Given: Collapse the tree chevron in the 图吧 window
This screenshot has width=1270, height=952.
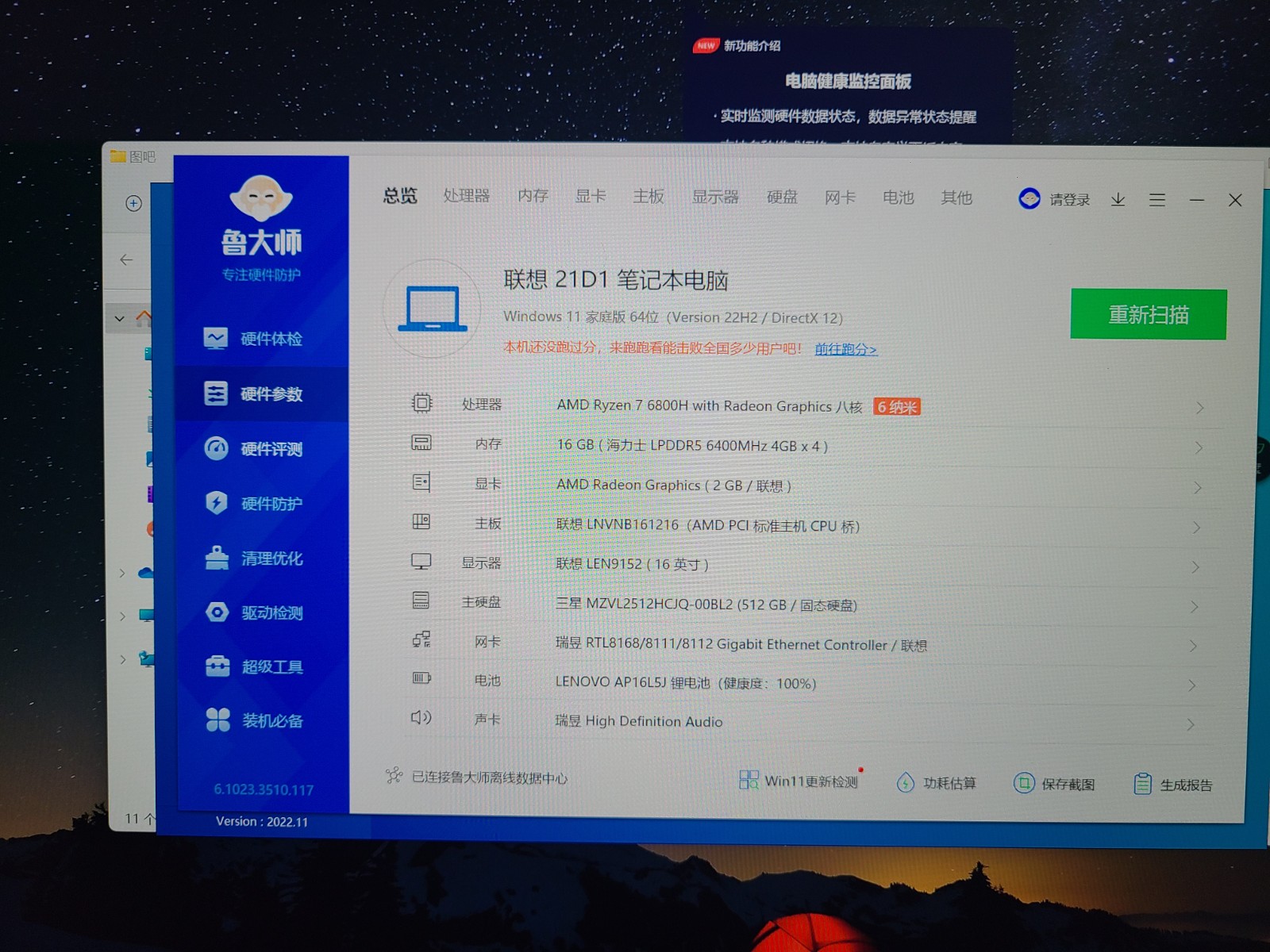Looking at the screenshot, I should [x=119, y=319].
